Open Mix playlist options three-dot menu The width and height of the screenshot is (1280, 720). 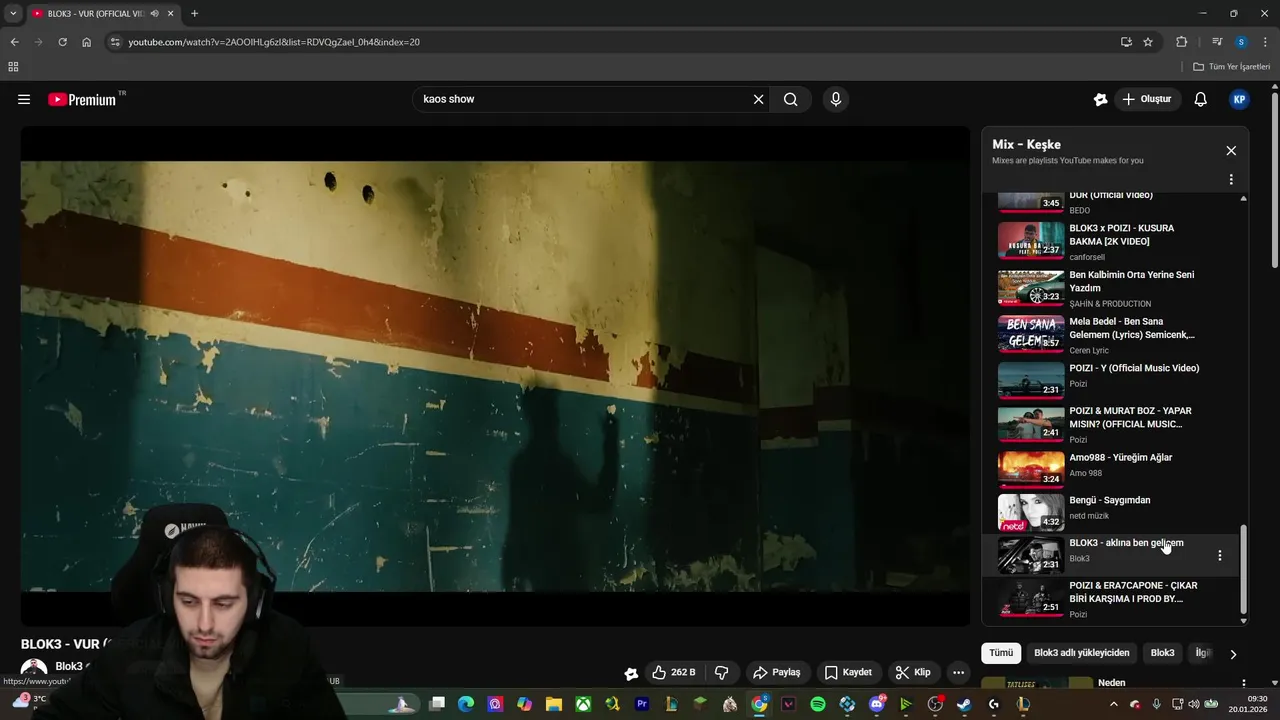point(1231,179)
